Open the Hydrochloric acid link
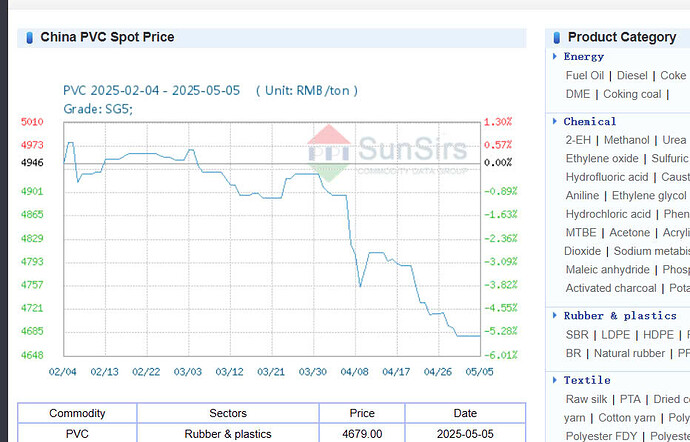 click(608, 214)
